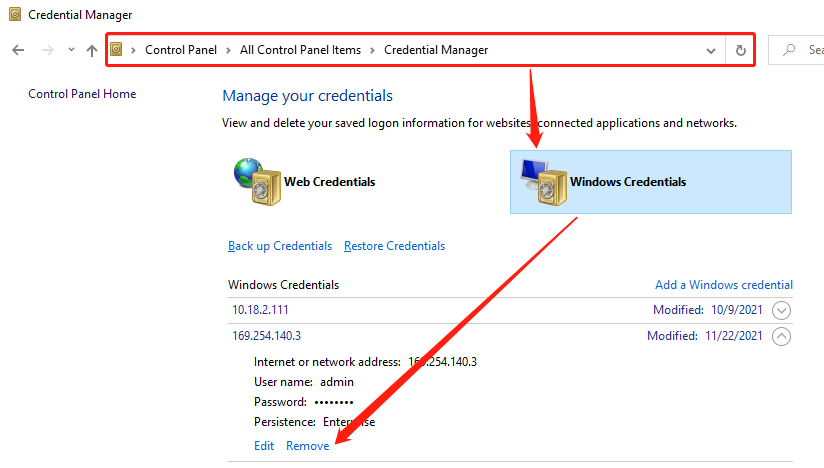Click the Forward navigation arrow

47,50
